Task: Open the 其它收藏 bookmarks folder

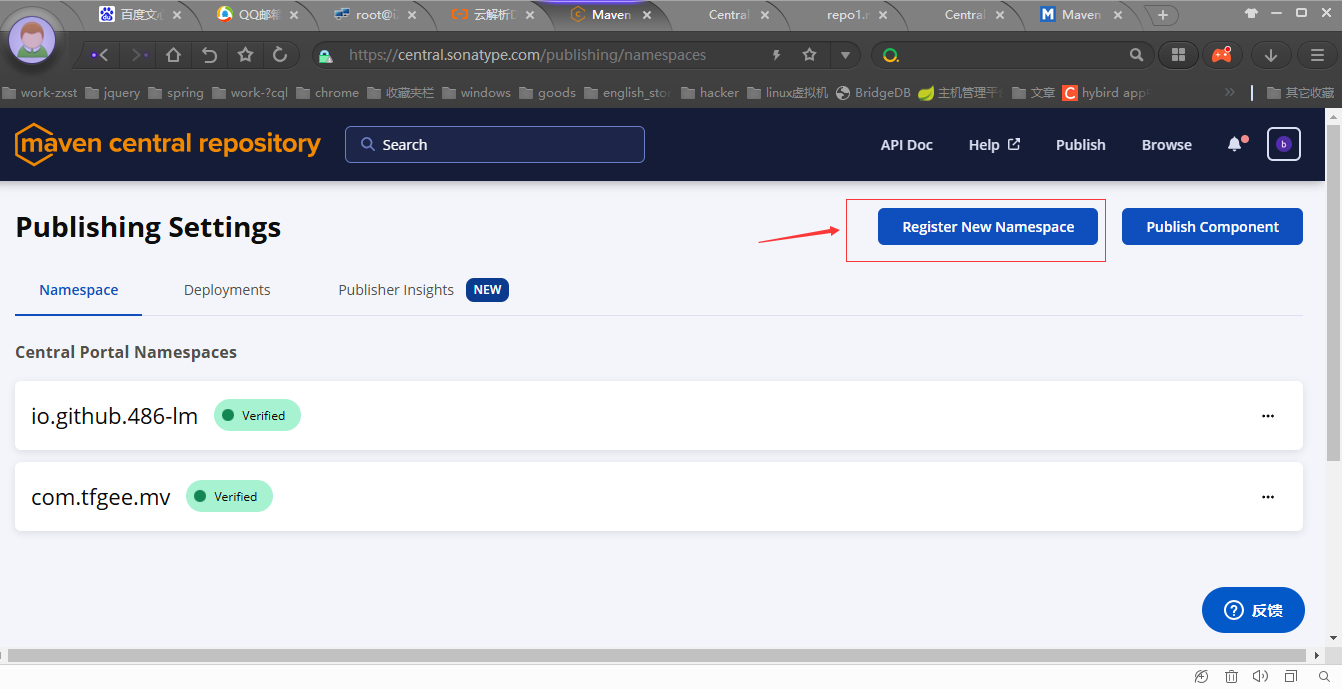Action: coord(1300,92)
